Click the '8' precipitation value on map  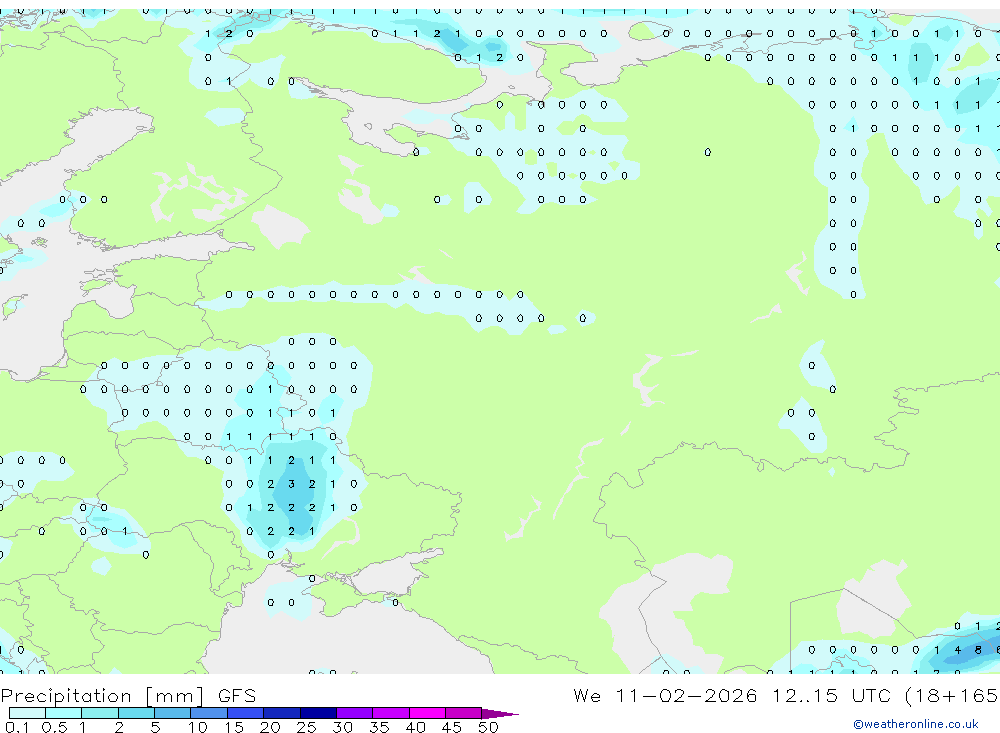(x=978, y=650)
